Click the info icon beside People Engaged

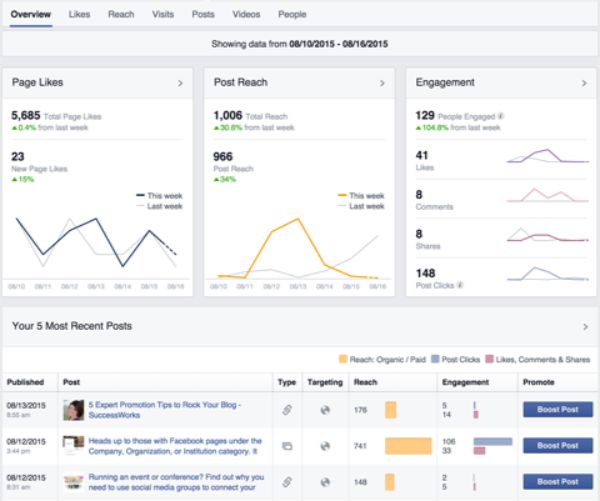point(501,116)
